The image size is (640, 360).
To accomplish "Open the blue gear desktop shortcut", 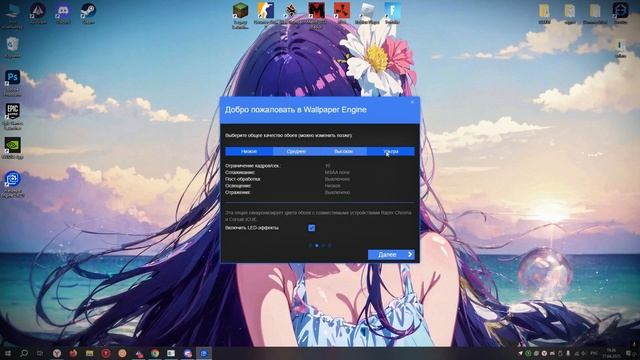I will [x=13, y=184].
